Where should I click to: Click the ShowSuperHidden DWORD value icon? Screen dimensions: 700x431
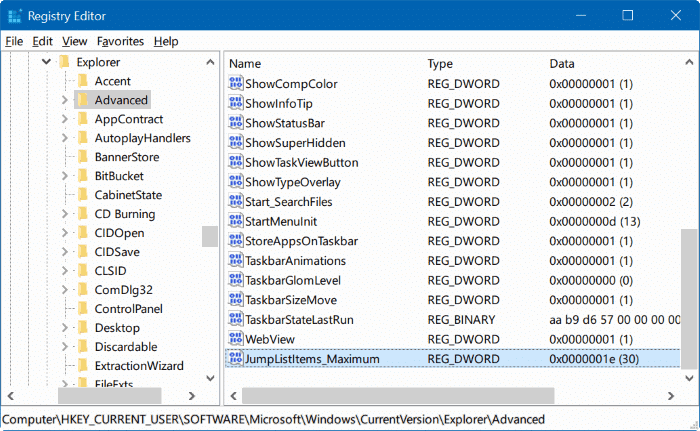pyautogui.click(x=235, y=142)
